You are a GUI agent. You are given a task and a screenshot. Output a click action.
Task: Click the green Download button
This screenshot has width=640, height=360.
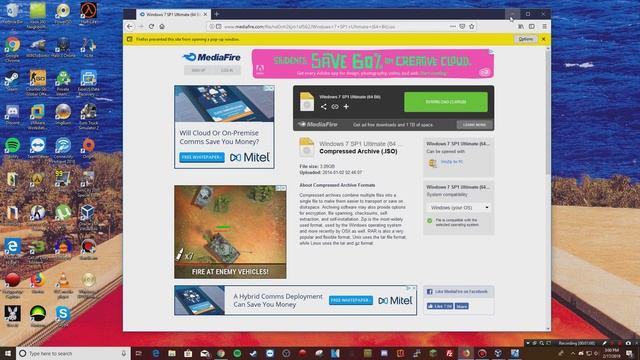[x=445, y=102]
